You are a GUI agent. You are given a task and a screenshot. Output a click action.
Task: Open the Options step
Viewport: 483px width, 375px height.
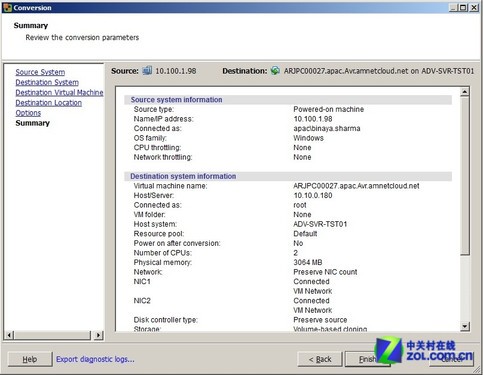tap(28, 113)
